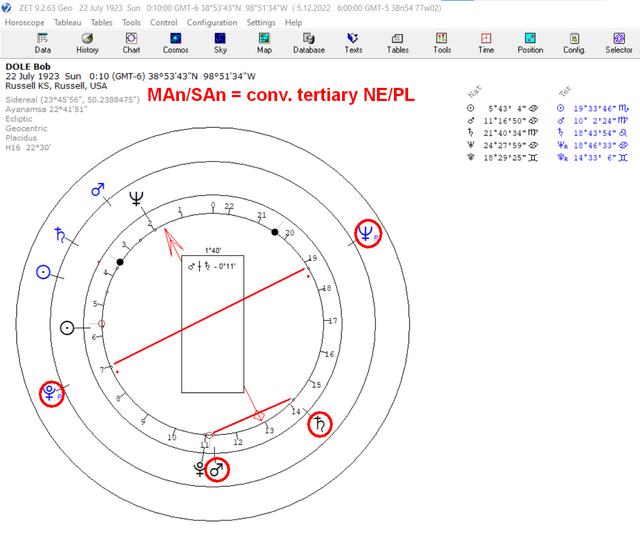Click the tertiary Sun position 19°33'46" row
The width and height of the screenshot is (640, 547).
593,109
